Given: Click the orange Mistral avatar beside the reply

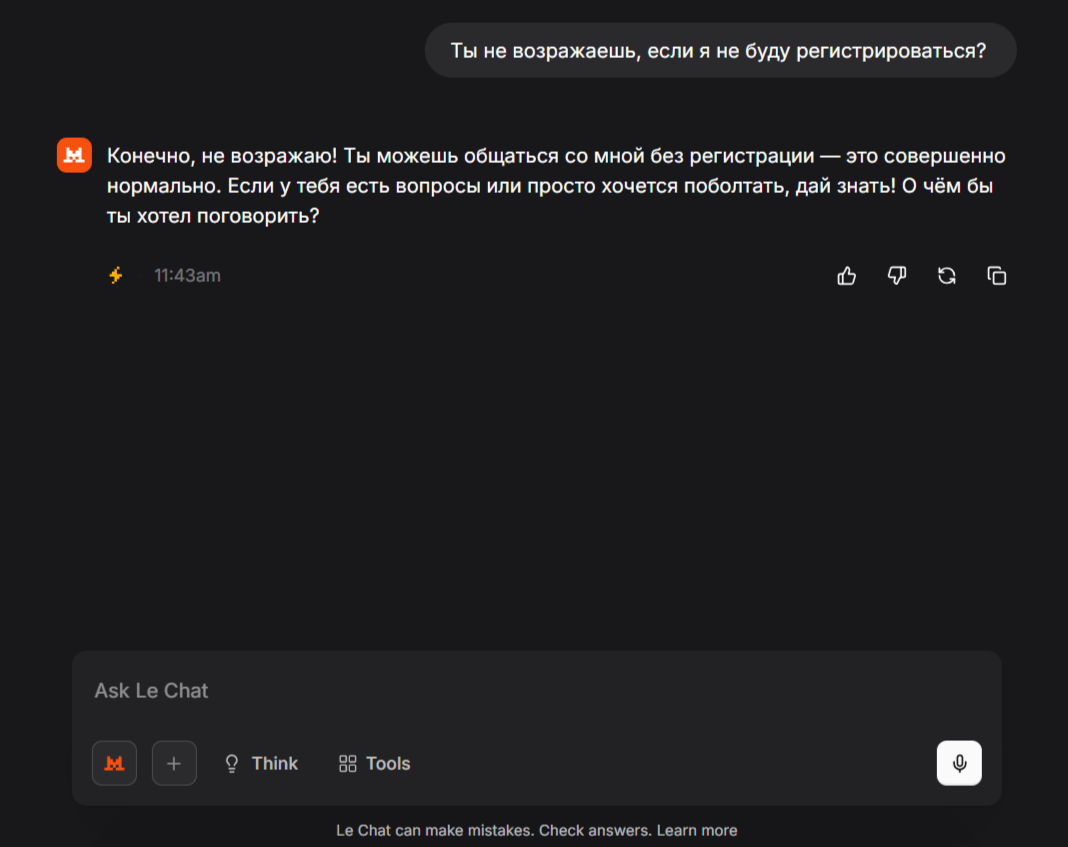Looking at the screenshot, I should [74, 155].
